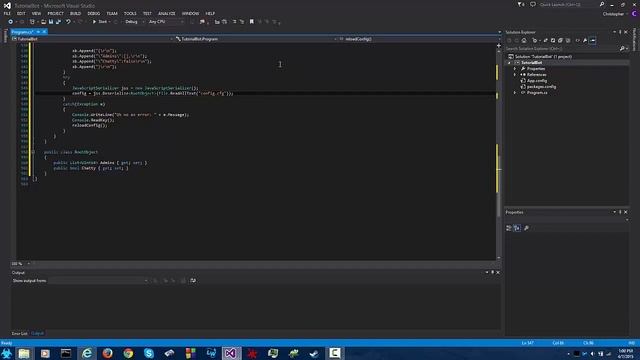Click the Open File folder icon
Screen dimensions: 640x360
[43, 22]
